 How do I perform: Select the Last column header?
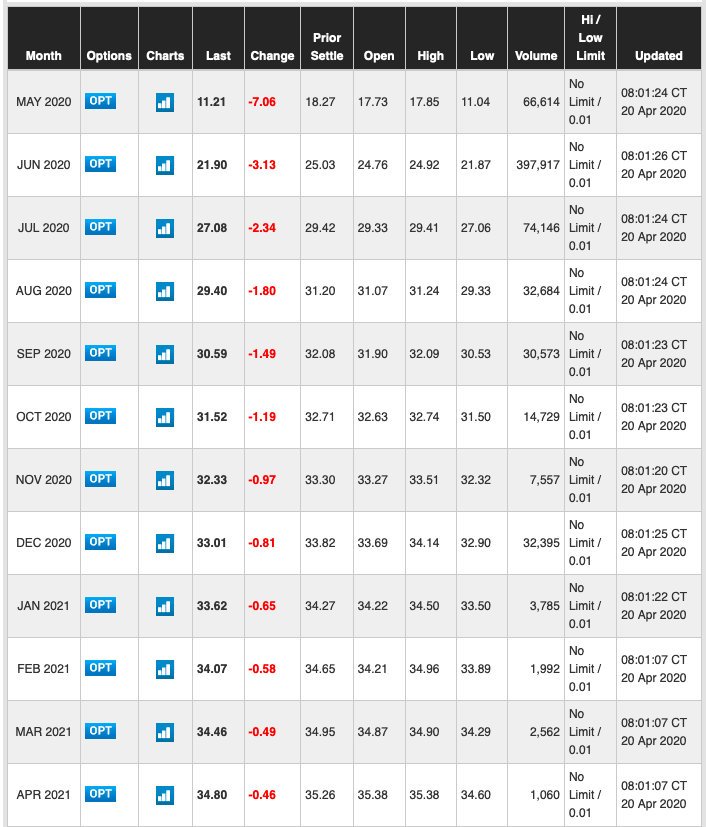pos(218,56)
